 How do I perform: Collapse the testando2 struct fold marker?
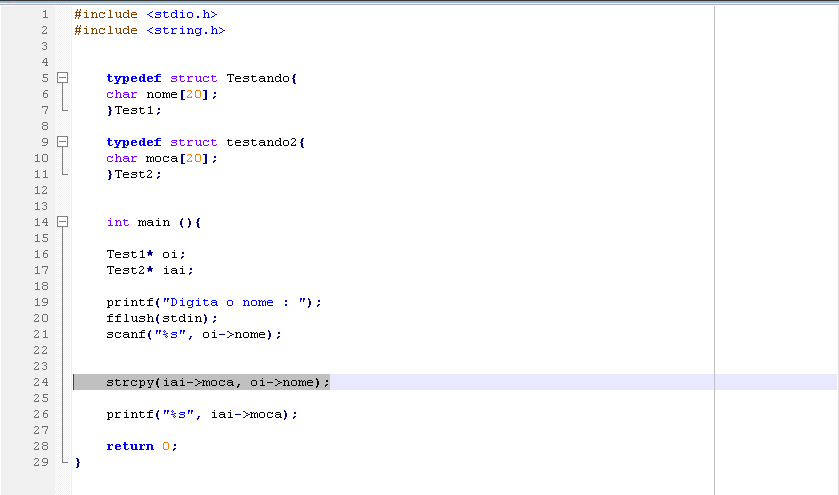tap(63, 142)
